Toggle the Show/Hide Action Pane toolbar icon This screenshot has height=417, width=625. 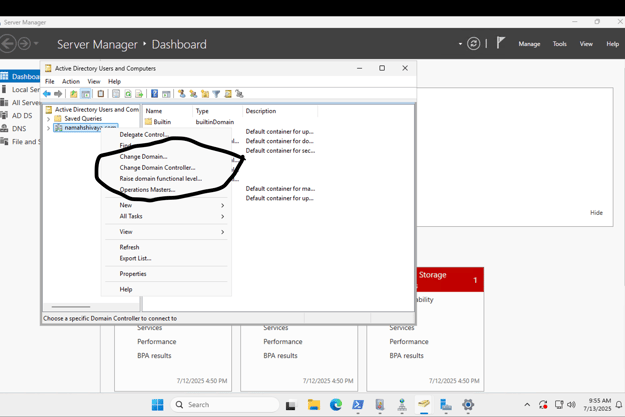[166, 94]
